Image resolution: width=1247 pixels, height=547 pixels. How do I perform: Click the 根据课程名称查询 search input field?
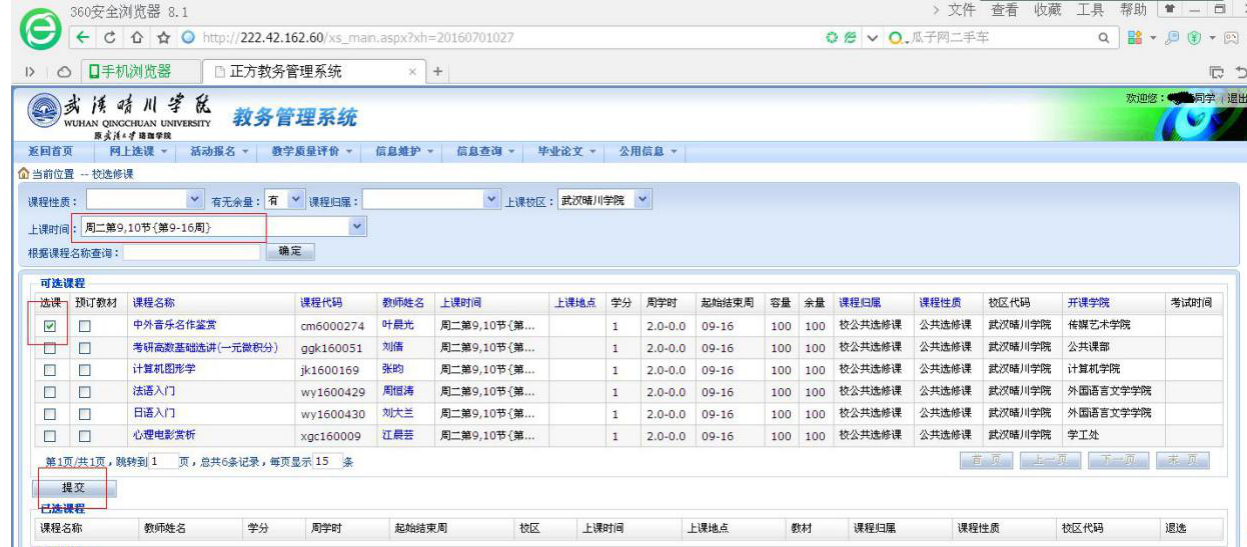click(191, 252)
